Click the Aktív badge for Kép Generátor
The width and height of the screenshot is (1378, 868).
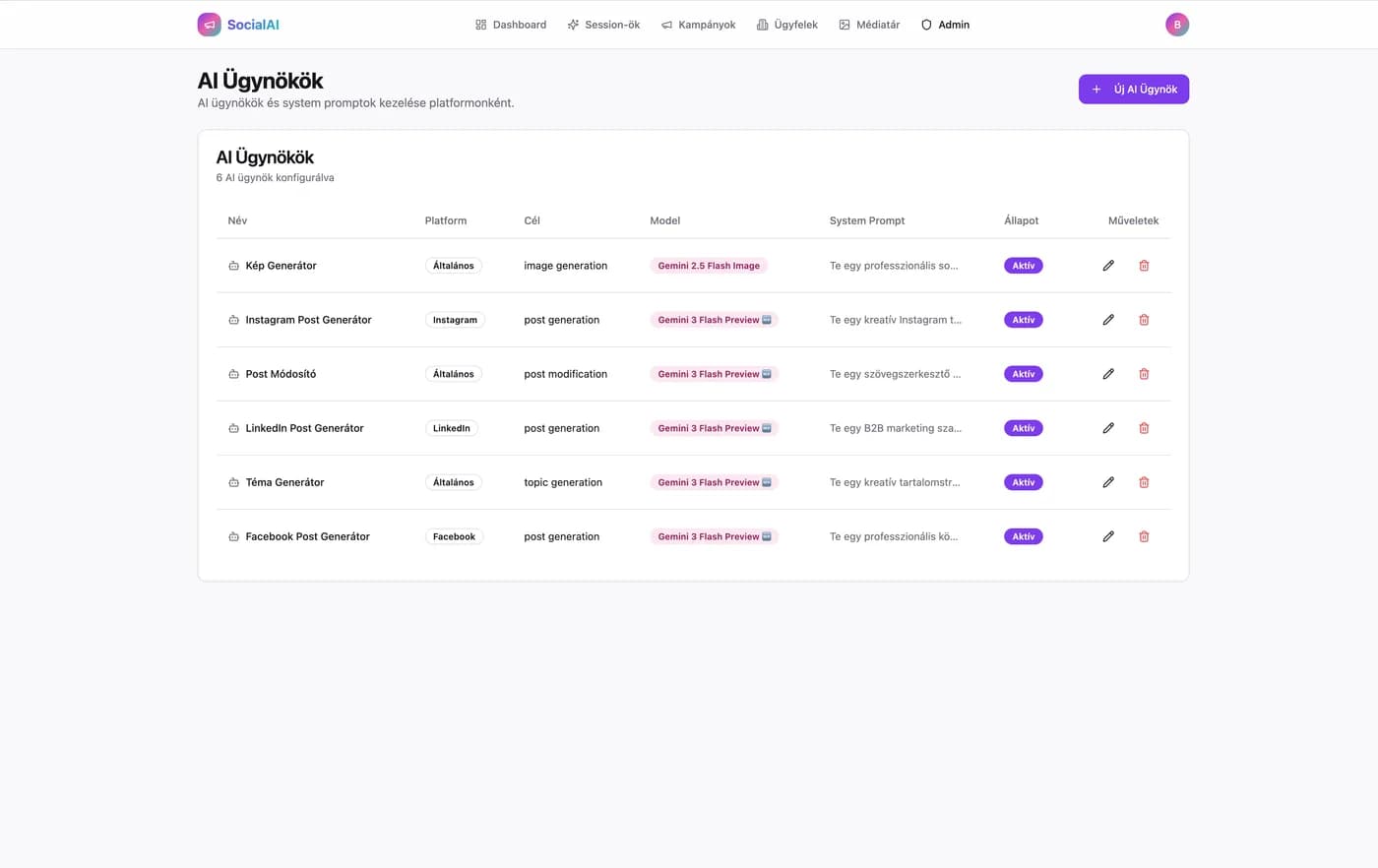1024,266
